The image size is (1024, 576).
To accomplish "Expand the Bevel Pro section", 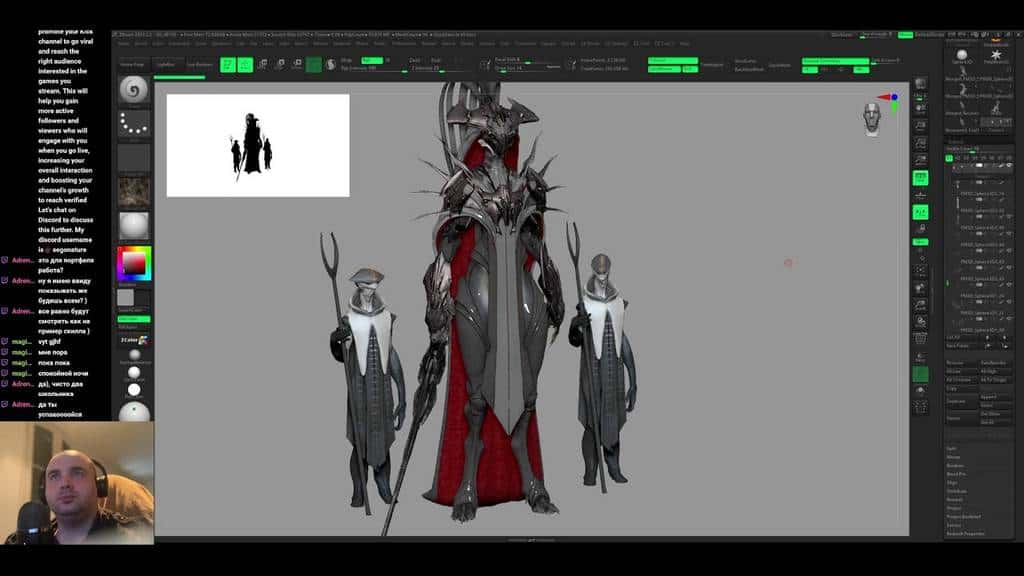I will coord(956,474).
